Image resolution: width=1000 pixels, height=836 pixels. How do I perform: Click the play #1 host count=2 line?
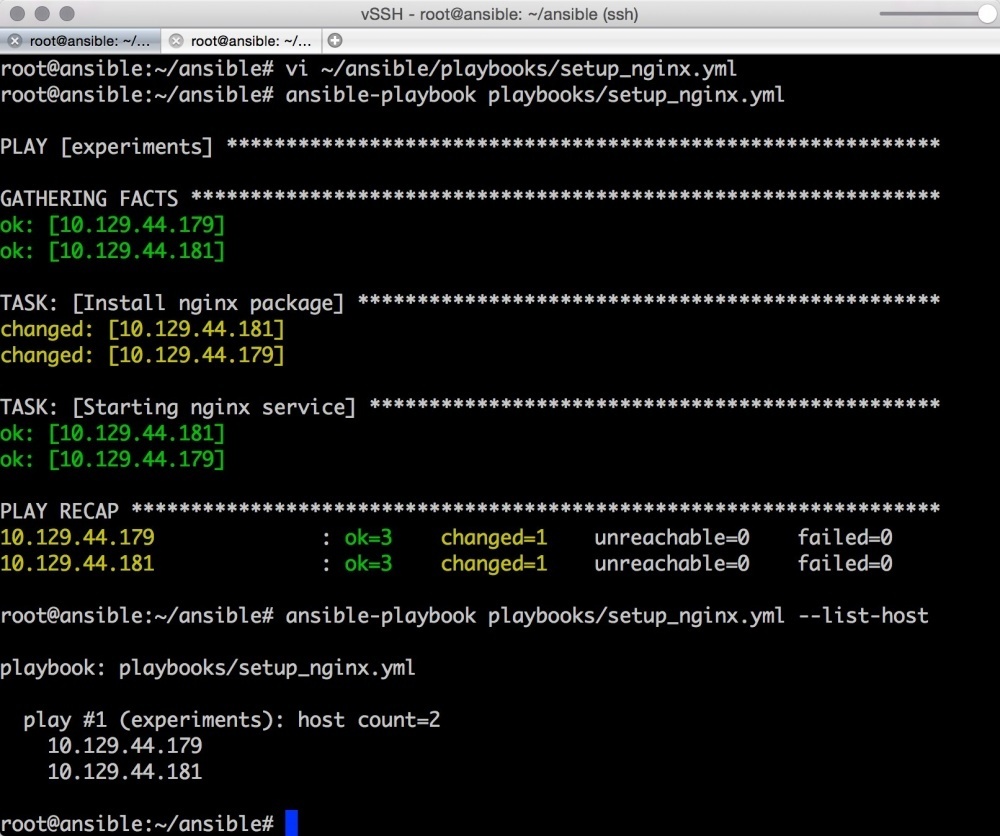coord(232,720)
